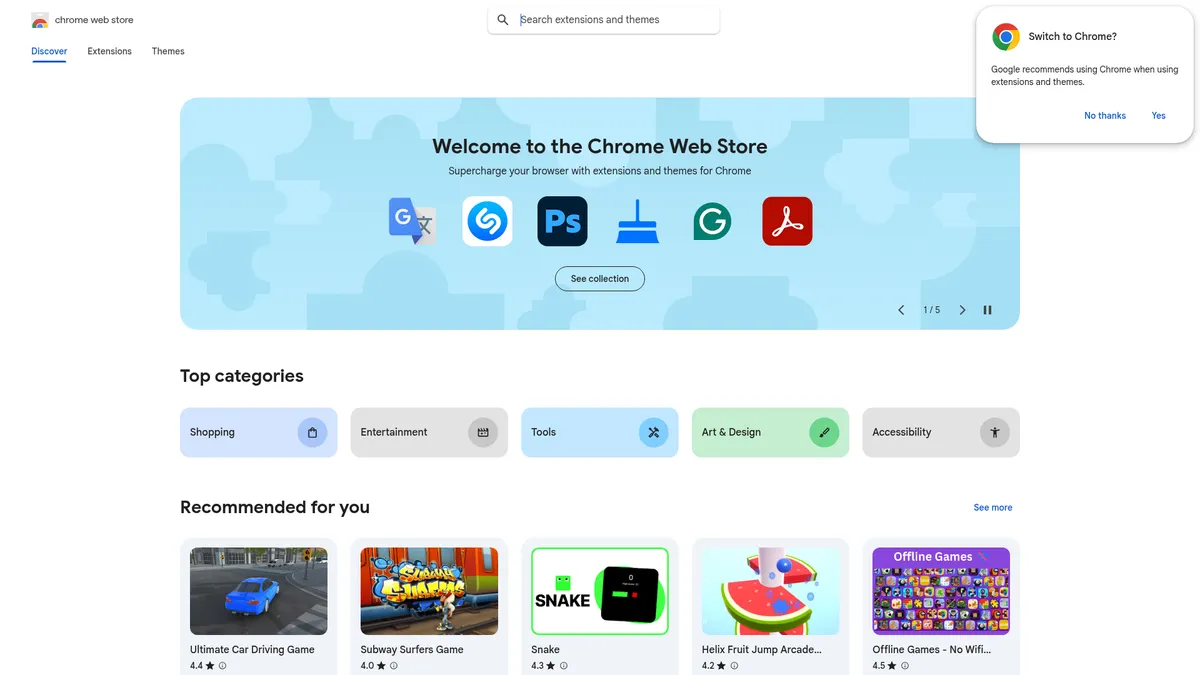Open the Google Translate extension icon

pyautogui.click(x=412, y=221)
